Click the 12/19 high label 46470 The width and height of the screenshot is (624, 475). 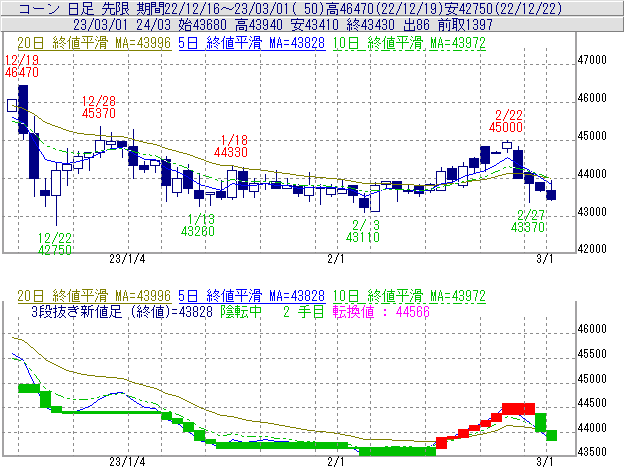coord(22,72)
